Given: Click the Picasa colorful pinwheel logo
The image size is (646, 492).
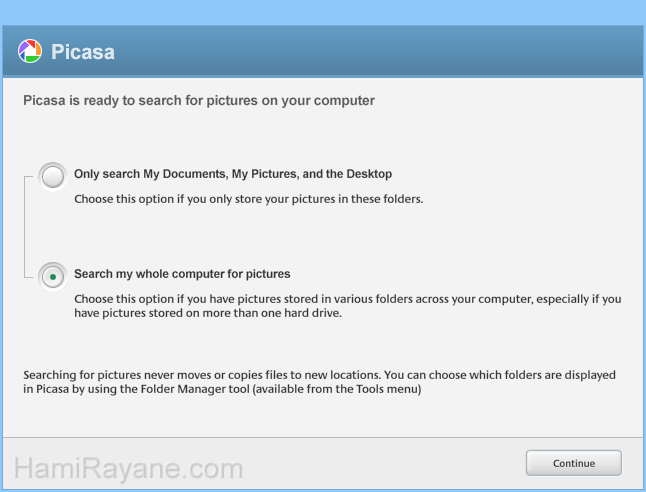Looking at the screenshot, I should (x=31, y=51).
